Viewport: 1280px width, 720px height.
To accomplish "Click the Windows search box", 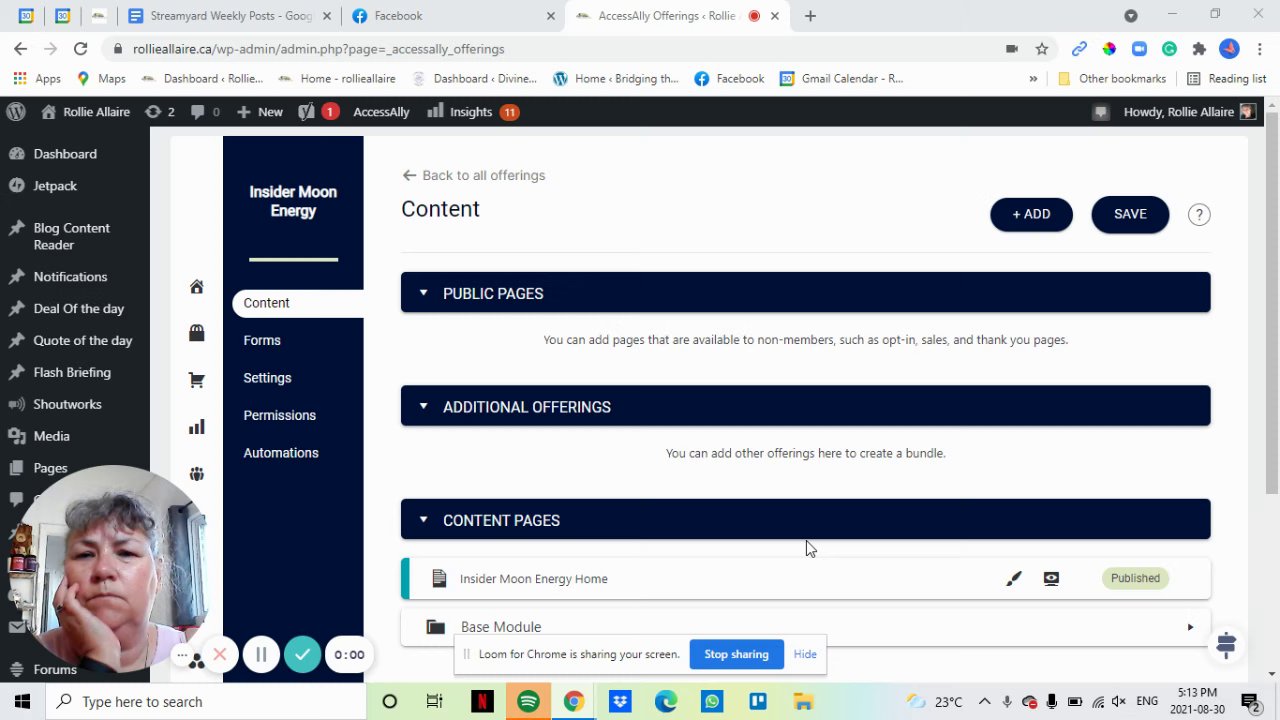I will click(x=205, y=702).
